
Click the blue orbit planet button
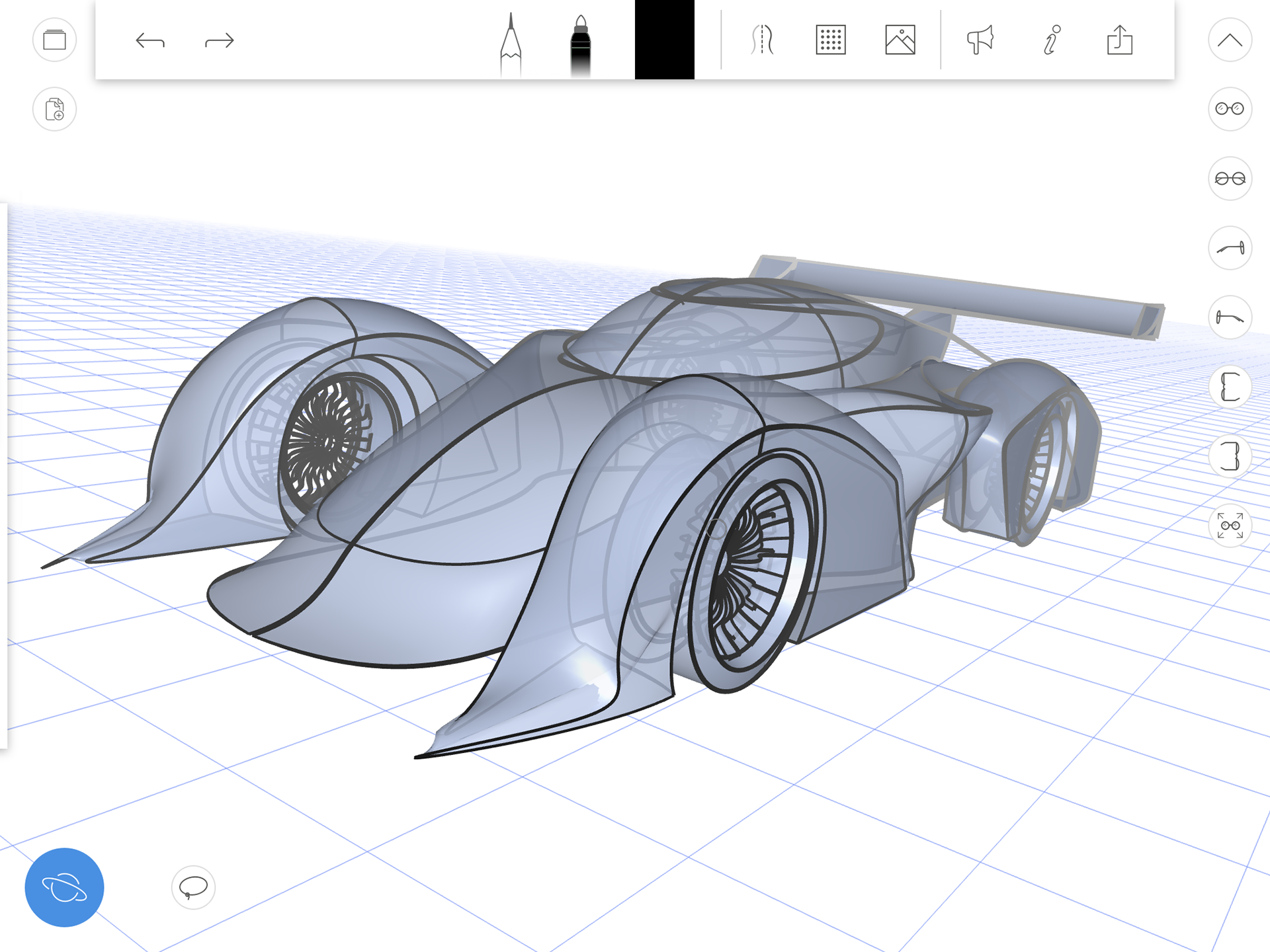64,887
